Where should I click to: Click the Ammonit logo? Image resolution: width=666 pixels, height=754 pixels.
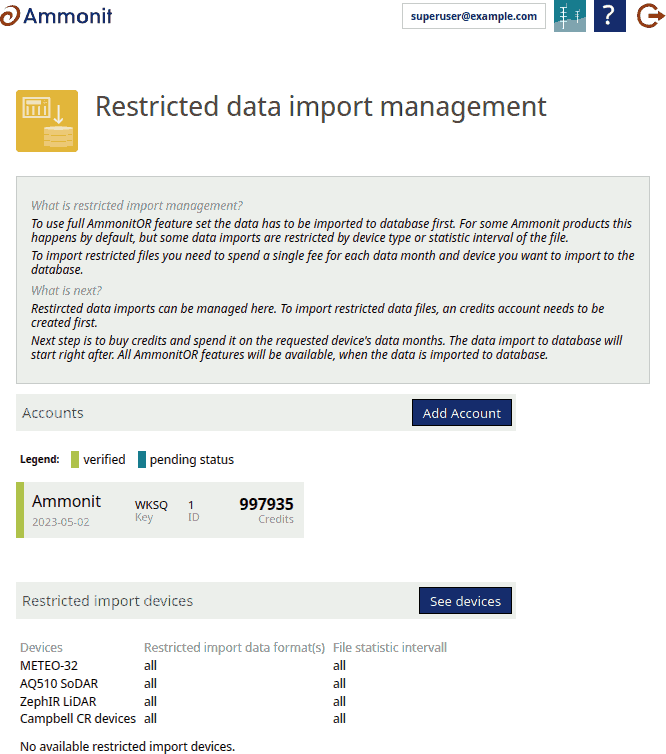pyautogui.click(x=56, y=16)
